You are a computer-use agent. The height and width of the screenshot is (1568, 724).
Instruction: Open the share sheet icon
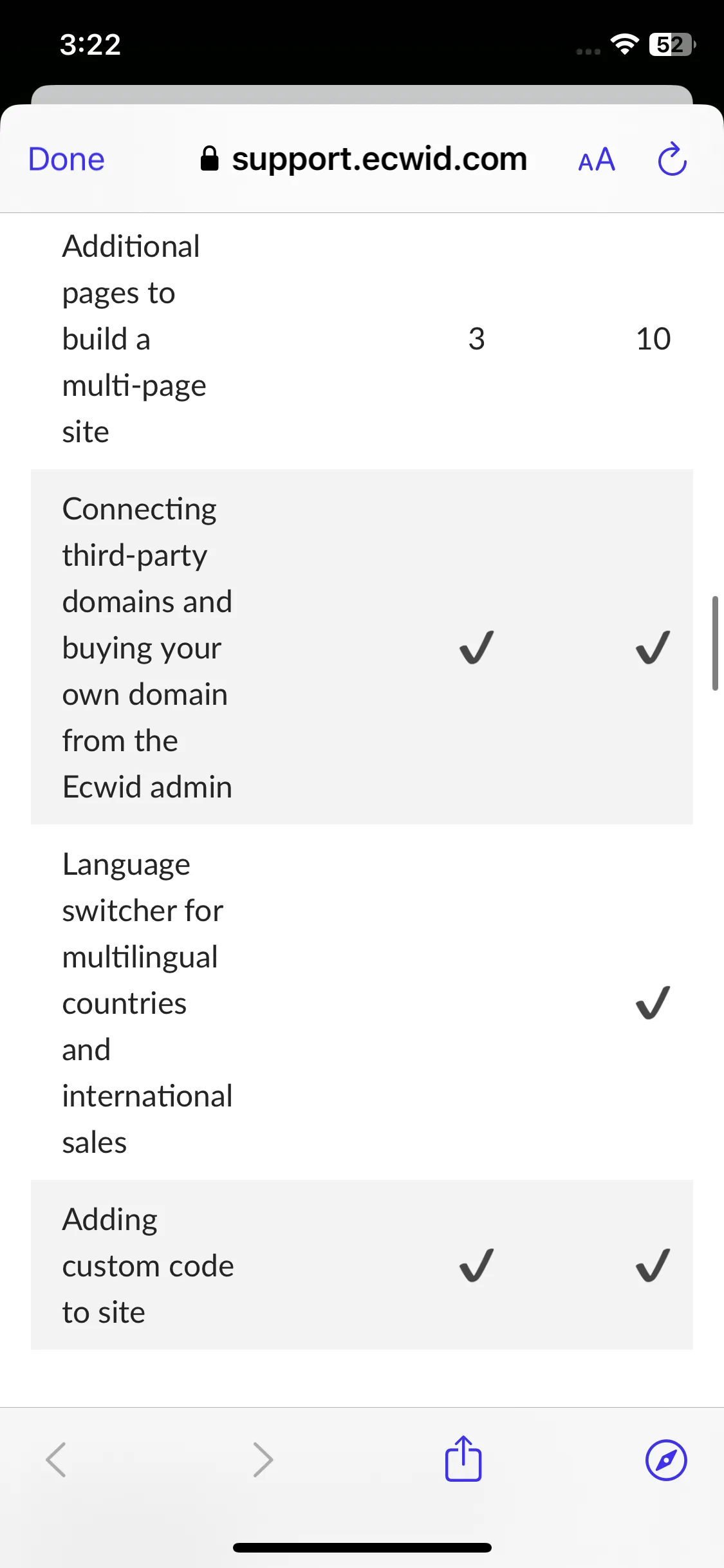[463, 1458]
